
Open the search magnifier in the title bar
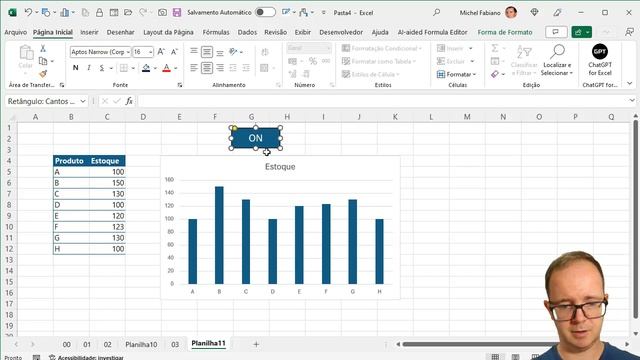pos(436,13)
